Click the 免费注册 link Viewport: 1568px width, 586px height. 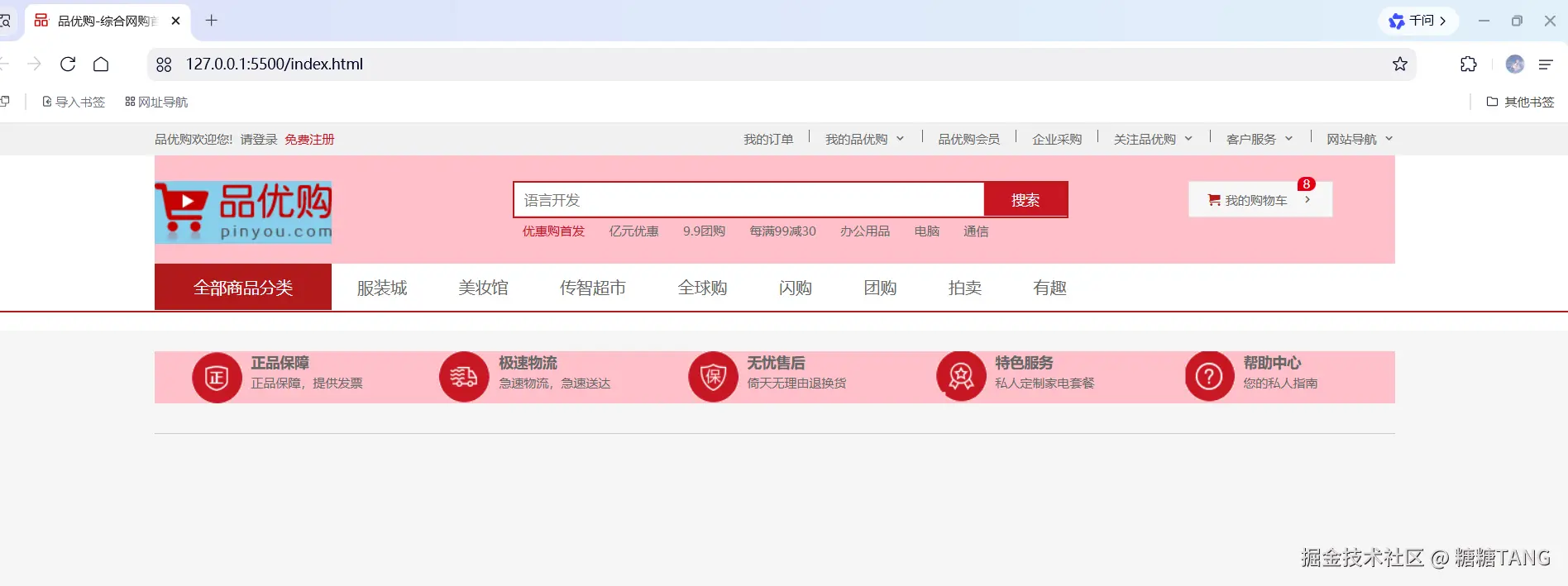[x=309, y=139]
